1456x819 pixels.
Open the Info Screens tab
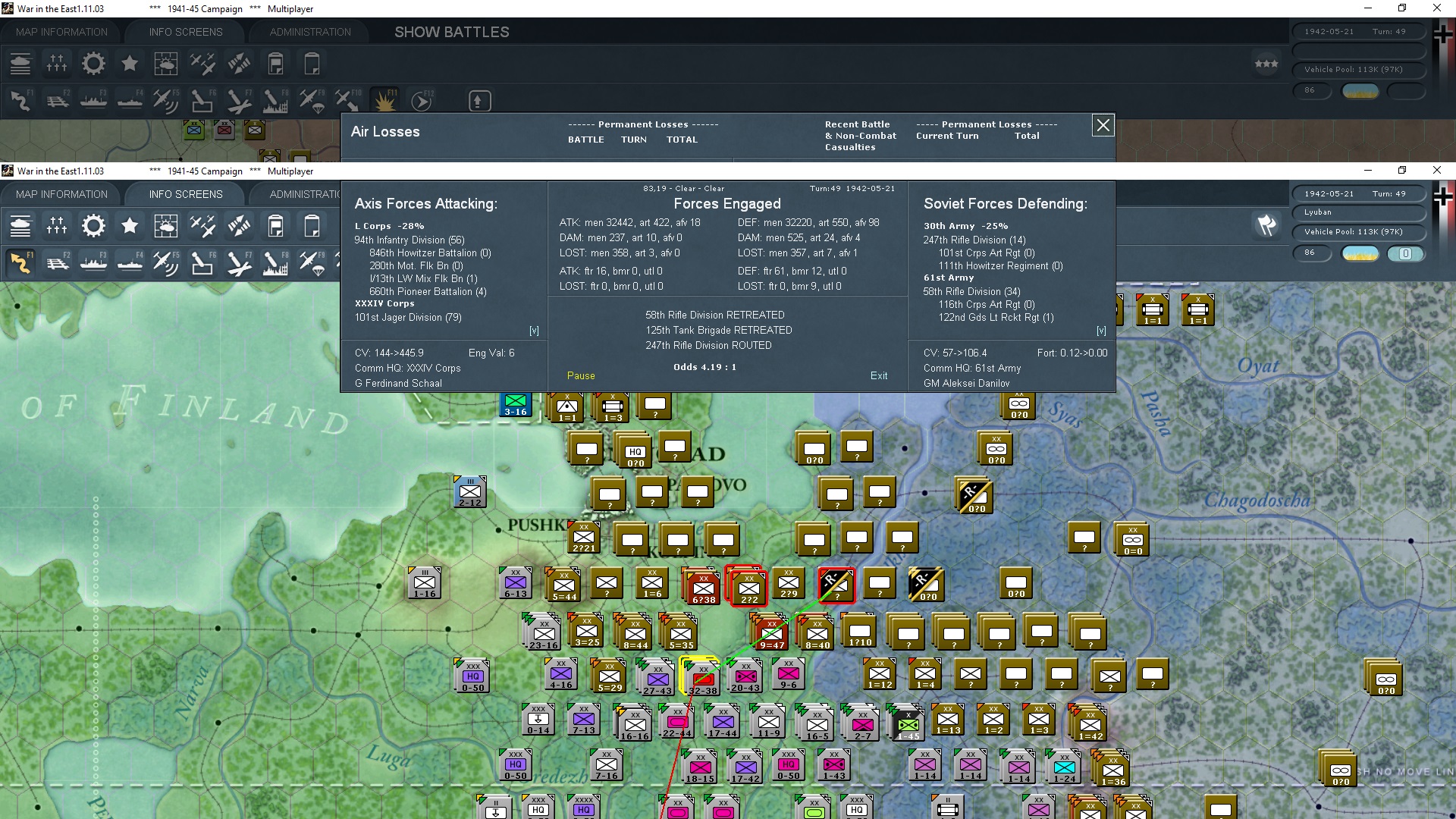pos(186,194)
